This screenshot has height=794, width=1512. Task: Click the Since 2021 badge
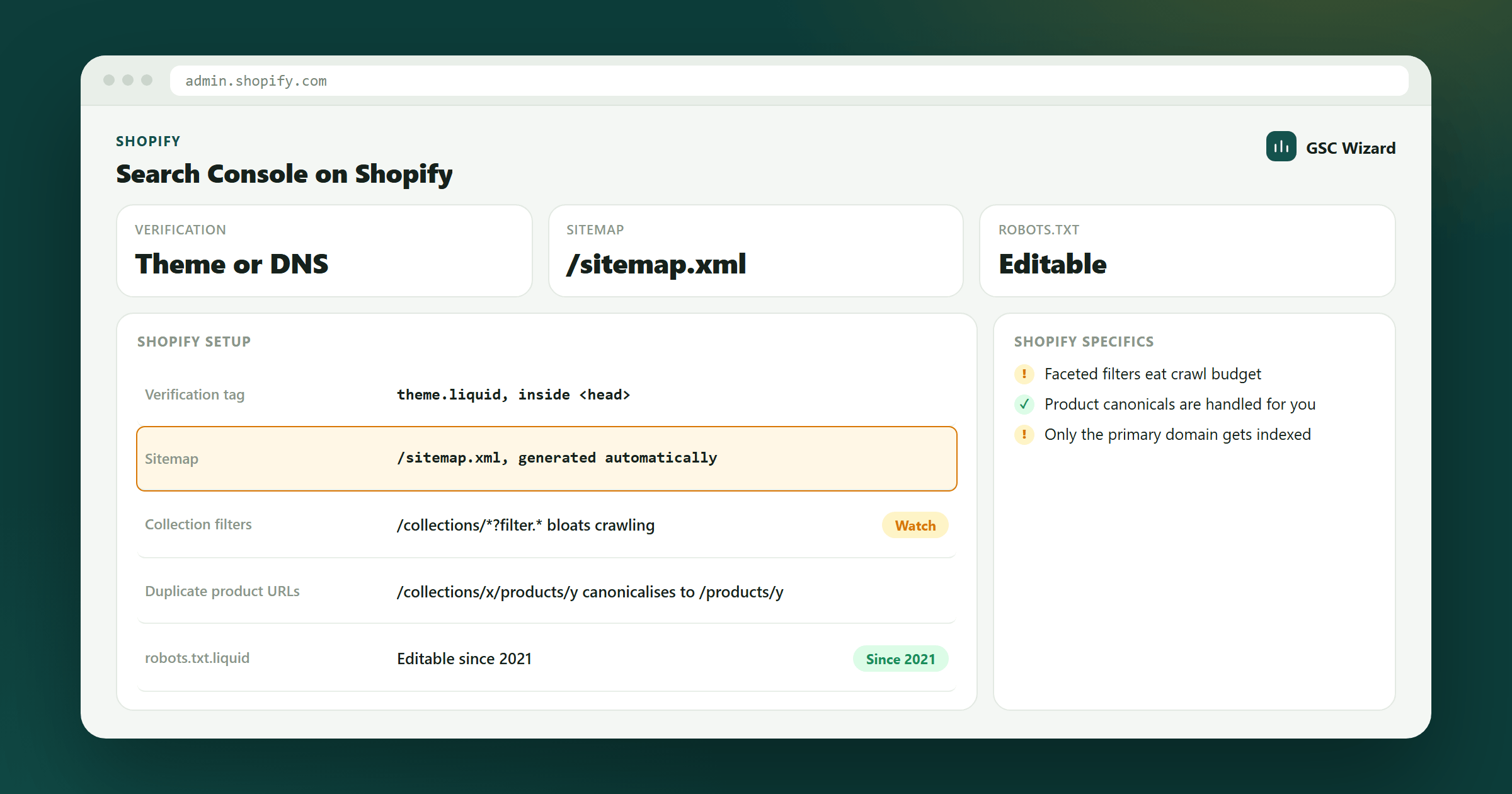pyautogui.click(x=900, y=659)
